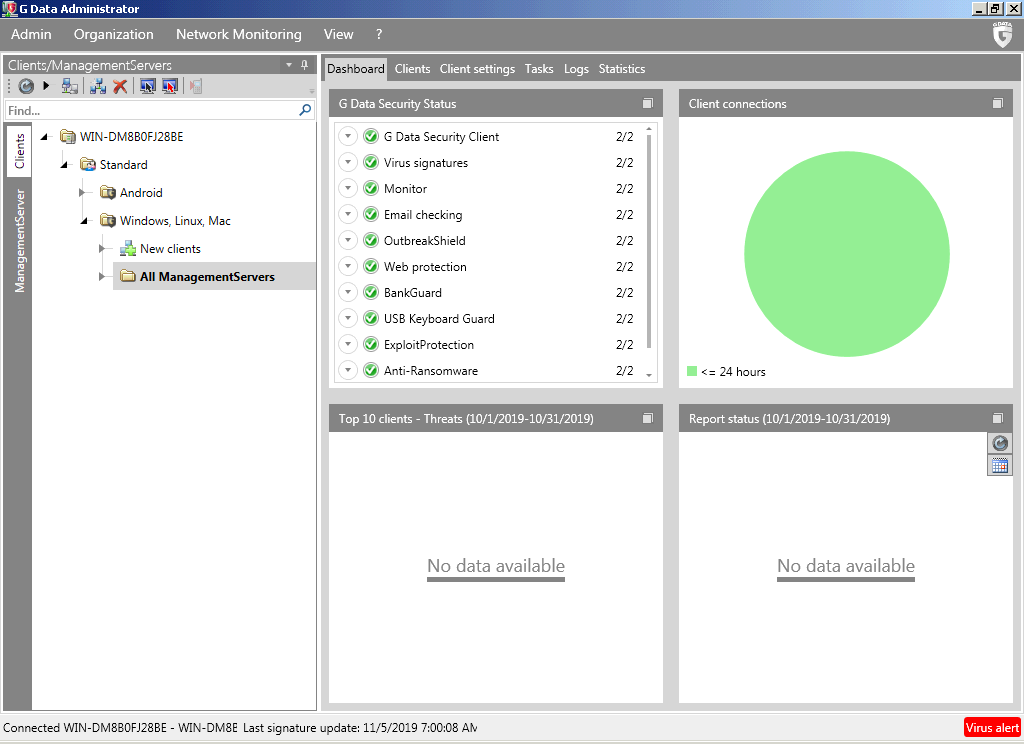1024x744 pixels.
Task: Expand the Virus signatures status row
Action: 348,163
